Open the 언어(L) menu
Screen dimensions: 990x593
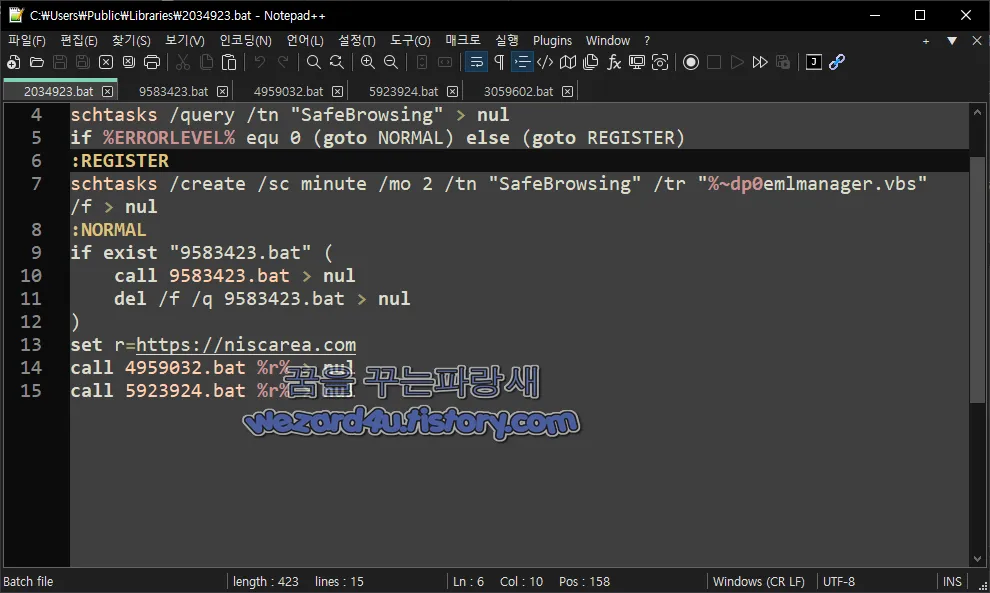click(305, 40)
